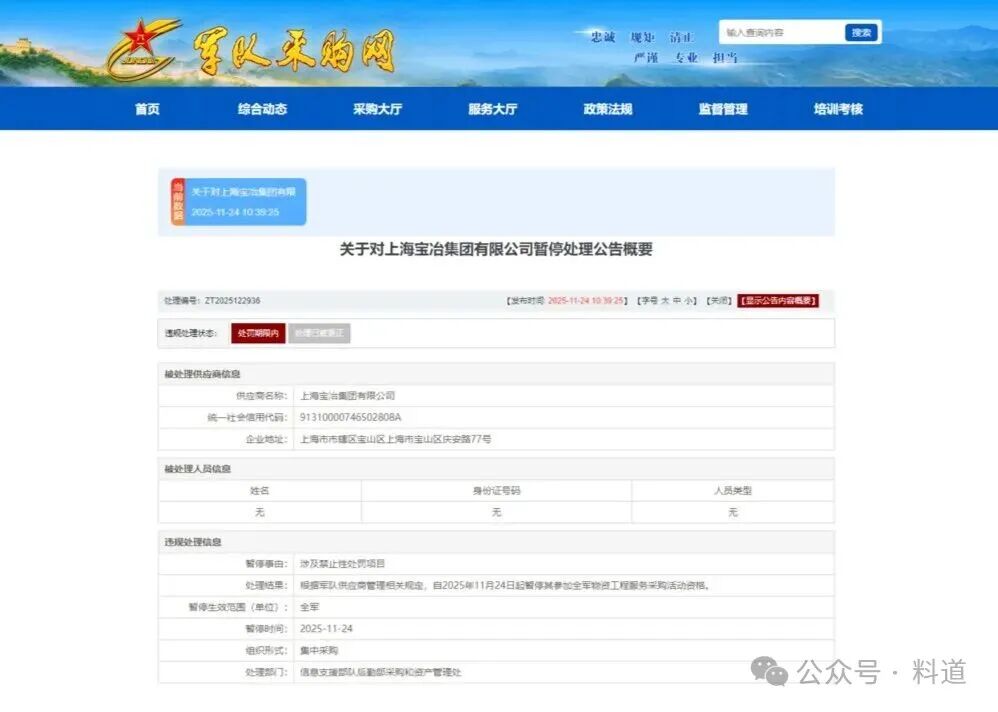Click the 违规处理状态 label

point(191,333)
